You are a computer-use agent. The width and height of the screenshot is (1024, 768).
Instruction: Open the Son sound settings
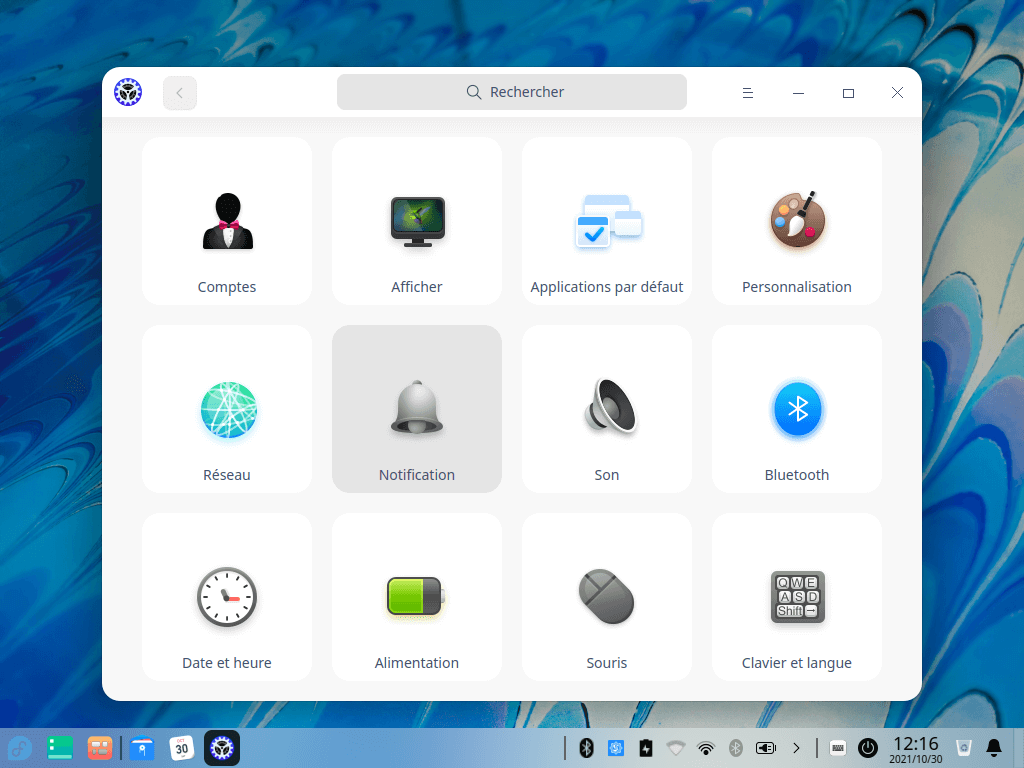(x=607, y=409)
